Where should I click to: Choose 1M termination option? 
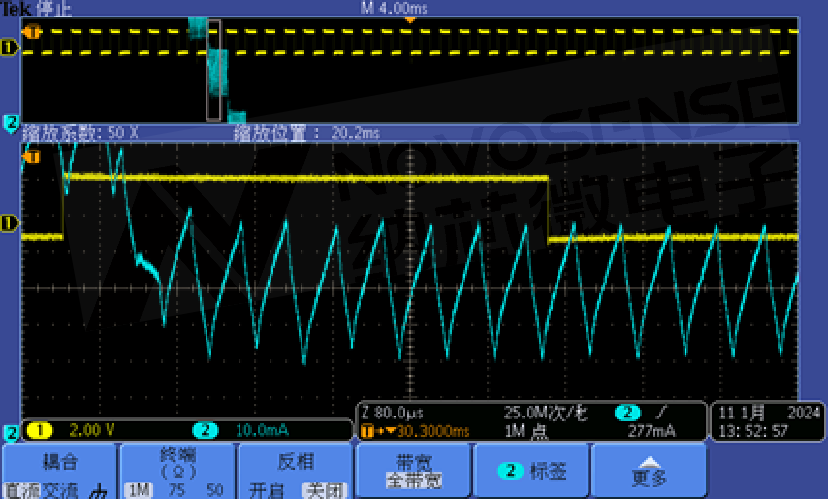pos(137,491)
